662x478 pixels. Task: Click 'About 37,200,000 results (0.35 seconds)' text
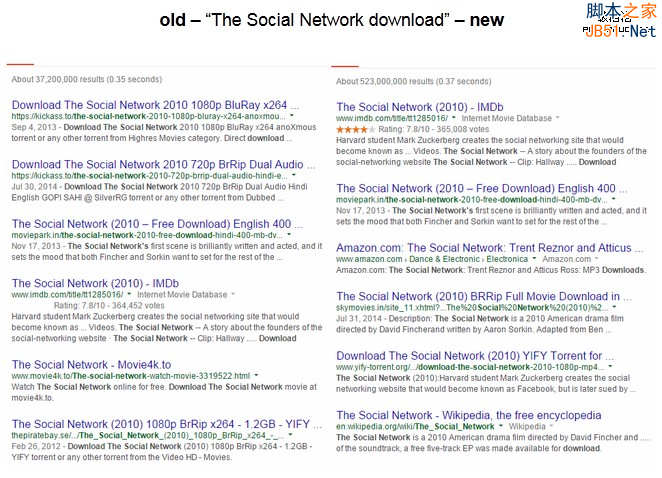click(x=87, y=79)
